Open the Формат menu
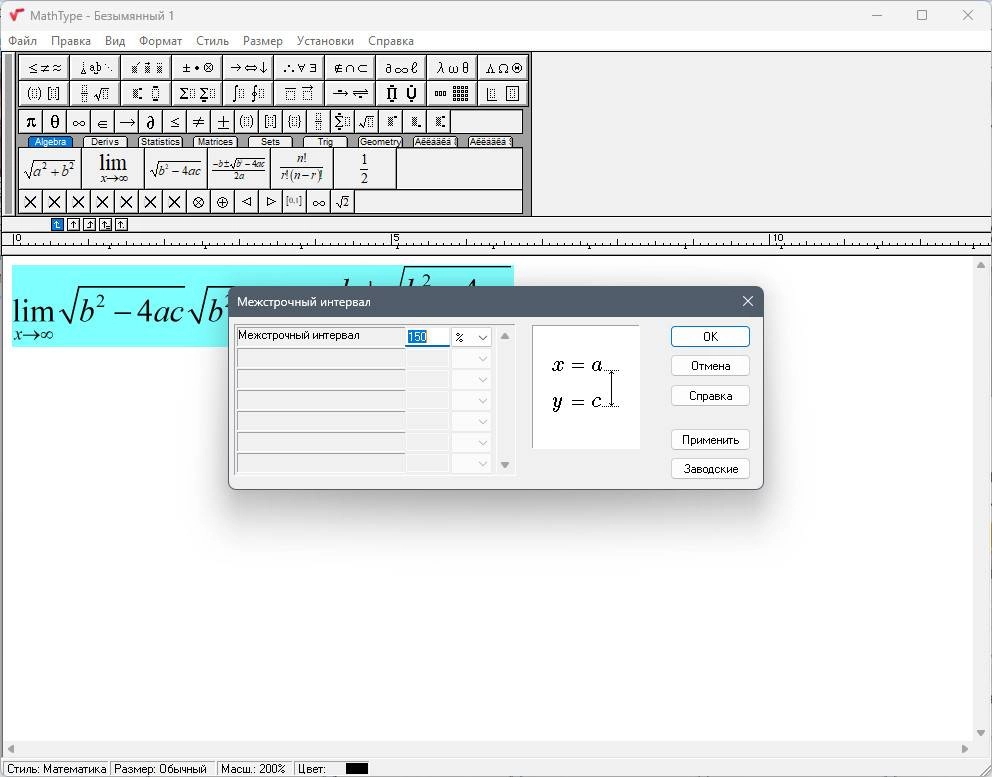 pyautogui.click(x=161, y=41)
